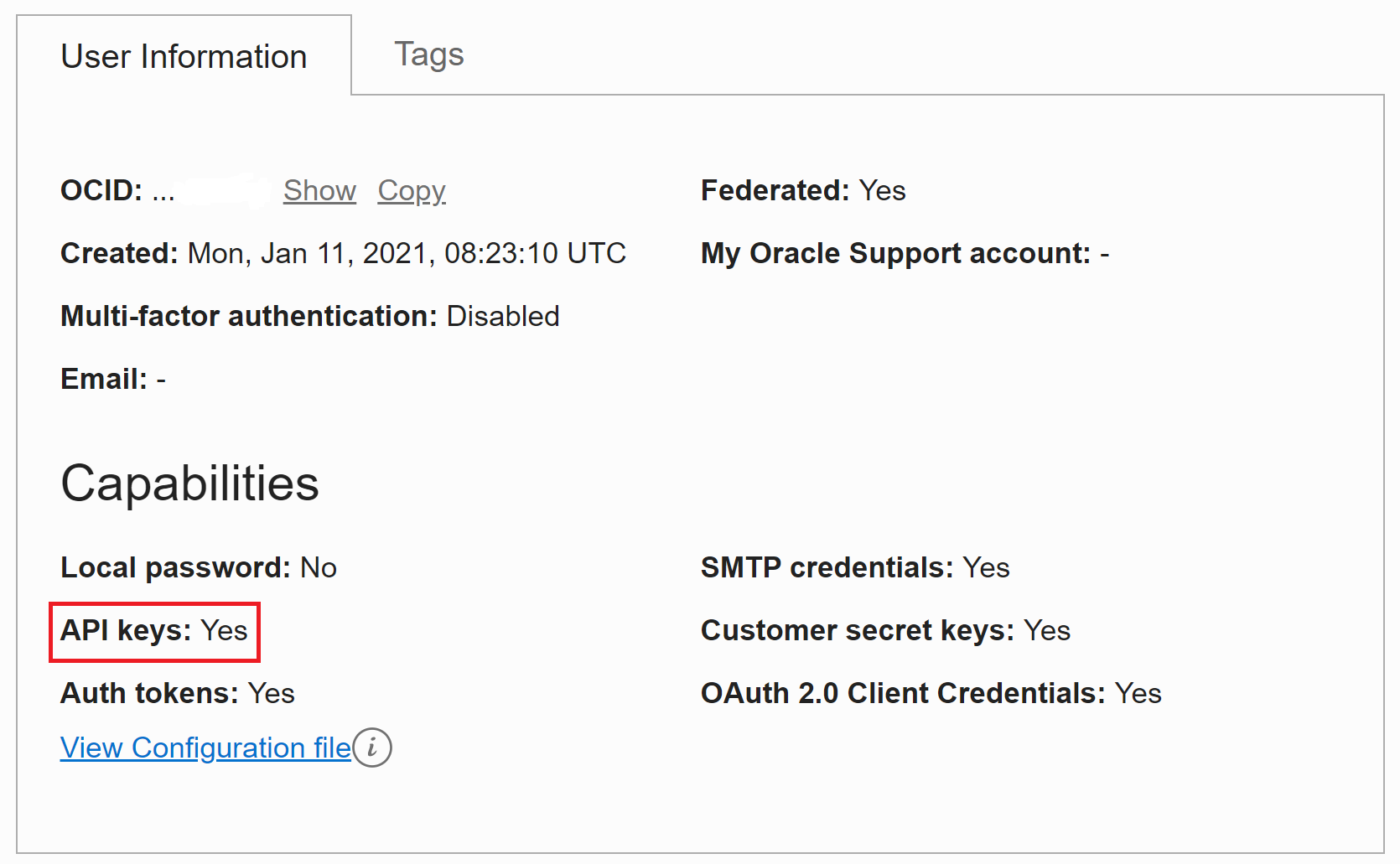1400x864 pixels.
Task: Show the hidden OCID value
Action: click(319, 190)
